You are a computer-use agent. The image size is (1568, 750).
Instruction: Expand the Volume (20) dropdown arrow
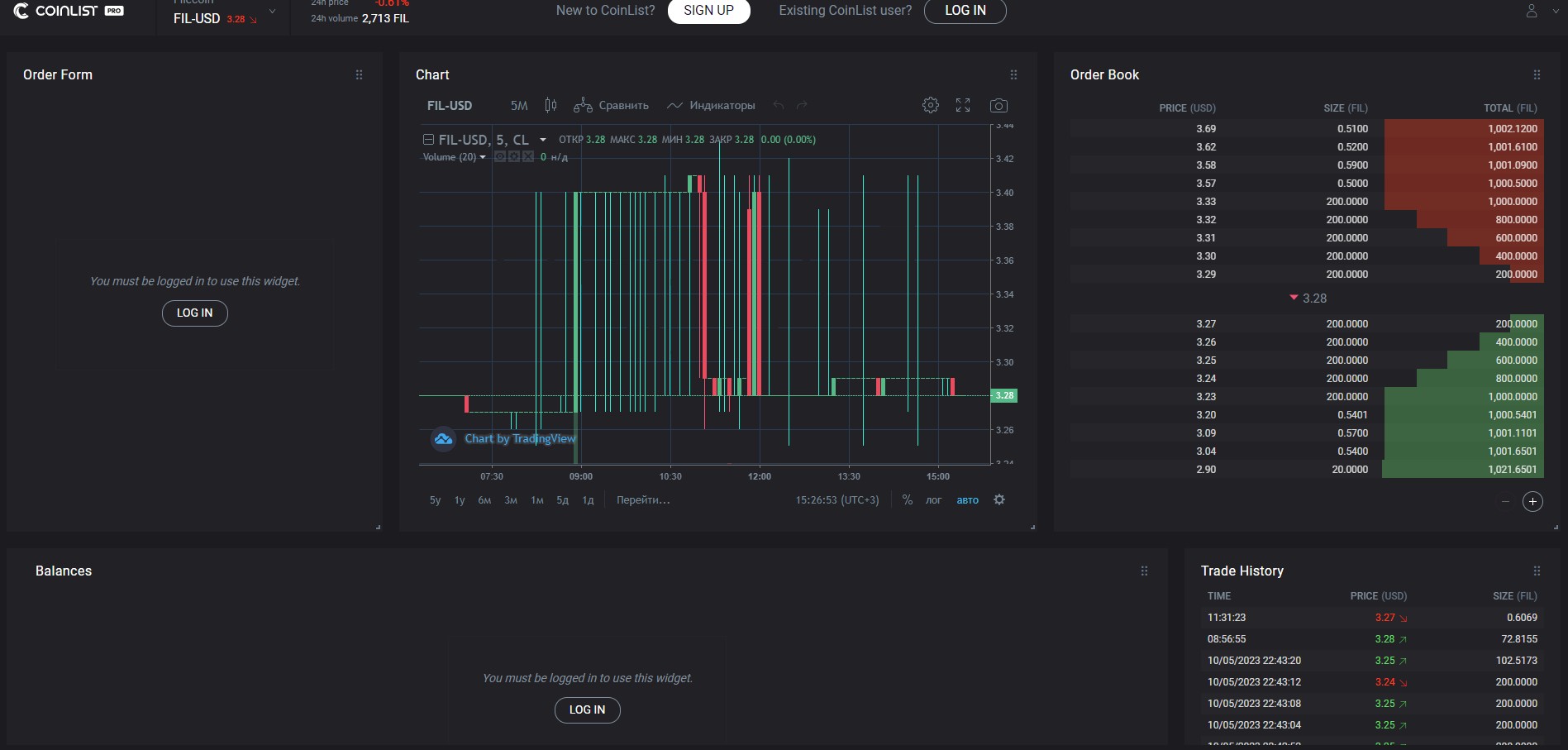(x=483, y=157)
